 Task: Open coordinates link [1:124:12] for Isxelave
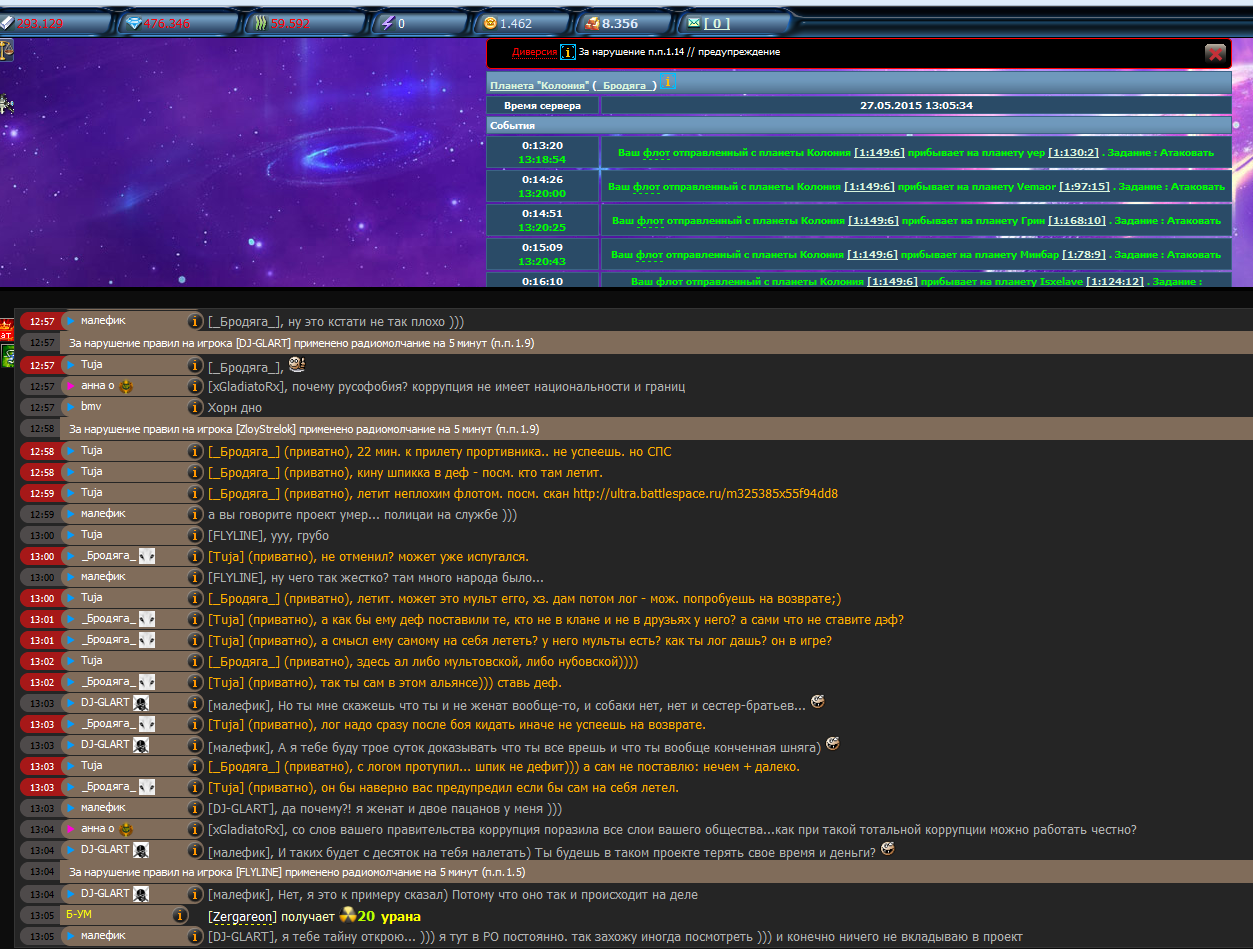click(x=1115, y=282)
